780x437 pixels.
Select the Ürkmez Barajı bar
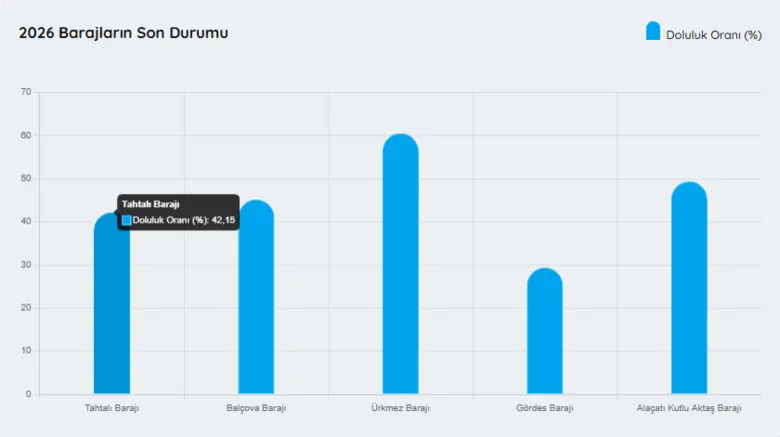(x=400, y=264)
